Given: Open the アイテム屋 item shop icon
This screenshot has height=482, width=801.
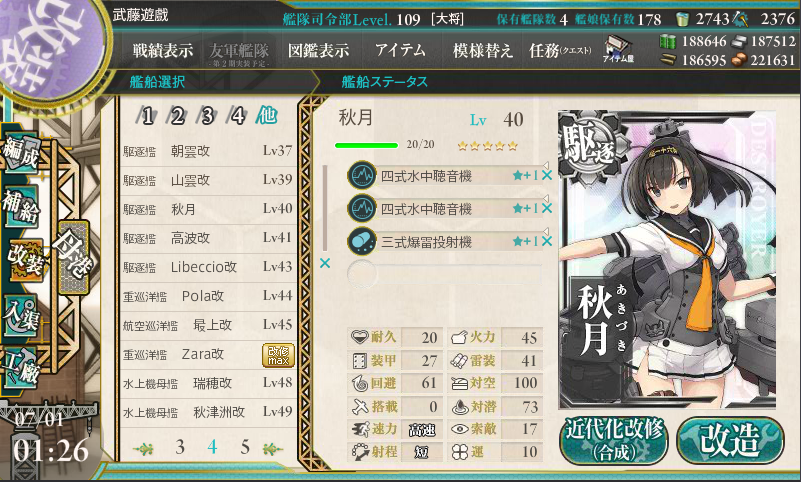Looking at the screenshot, I should click(x=618, y=50).
